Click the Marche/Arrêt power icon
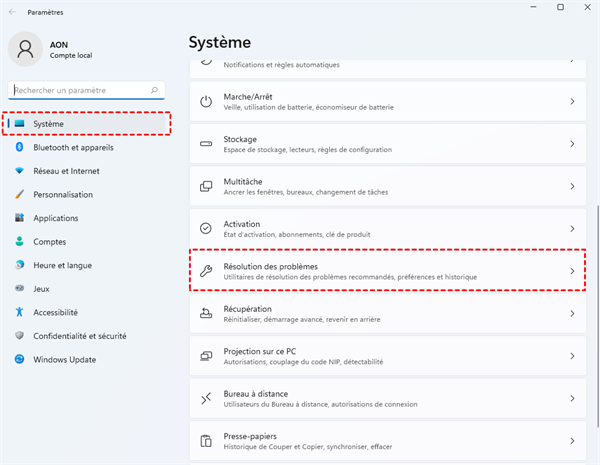 pos(206,102)
